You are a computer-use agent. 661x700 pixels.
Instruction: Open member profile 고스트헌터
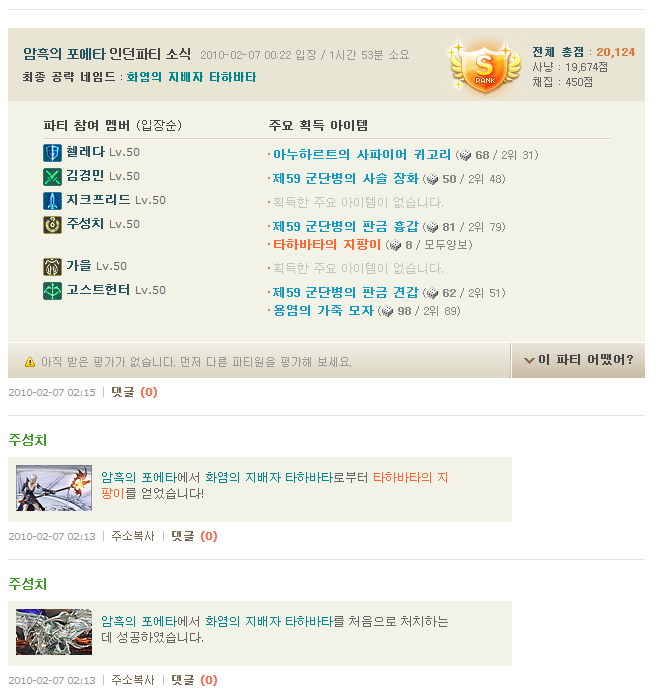[98, 290]
